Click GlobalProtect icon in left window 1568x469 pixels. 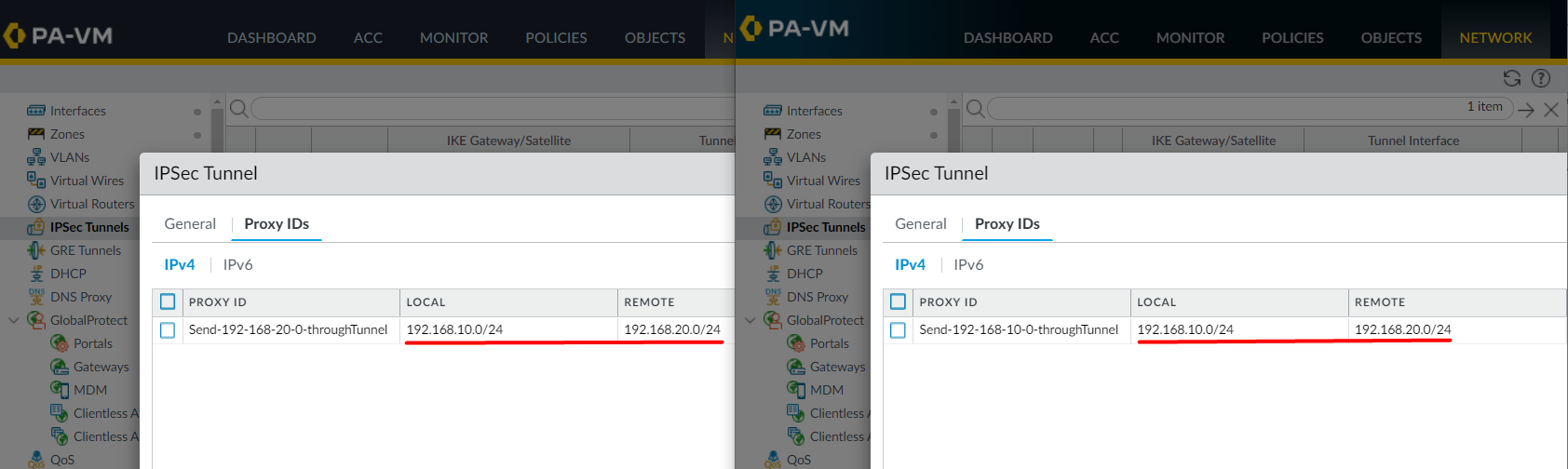click(36, 320)
